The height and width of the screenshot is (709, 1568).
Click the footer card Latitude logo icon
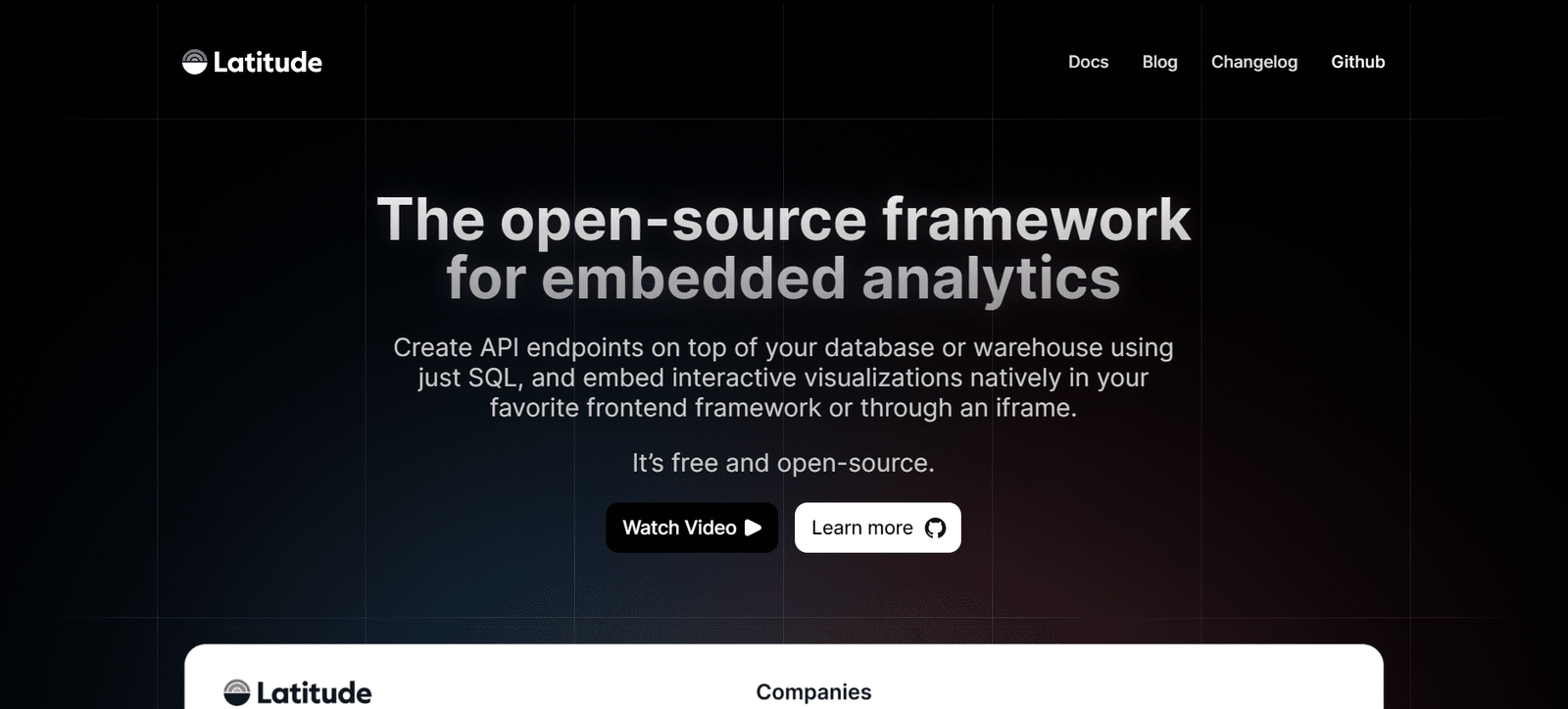coord(237,692)
